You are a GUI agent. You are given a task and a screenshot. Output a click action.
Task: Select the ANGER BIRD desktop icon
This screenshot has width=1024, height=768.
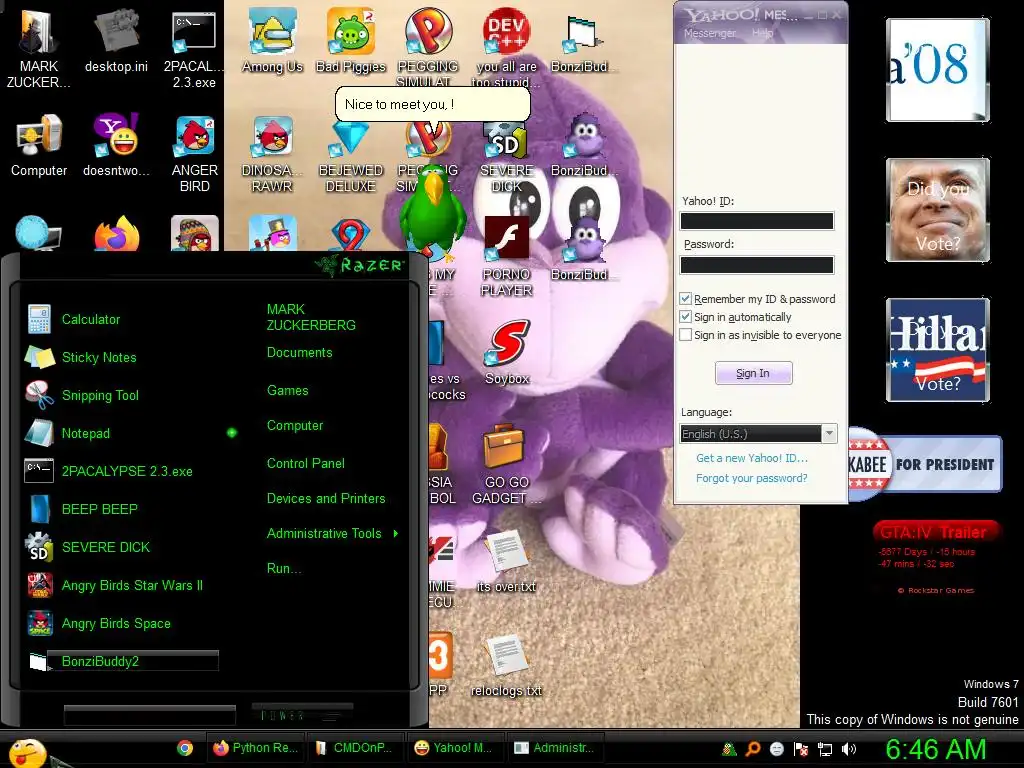point(194,153)
